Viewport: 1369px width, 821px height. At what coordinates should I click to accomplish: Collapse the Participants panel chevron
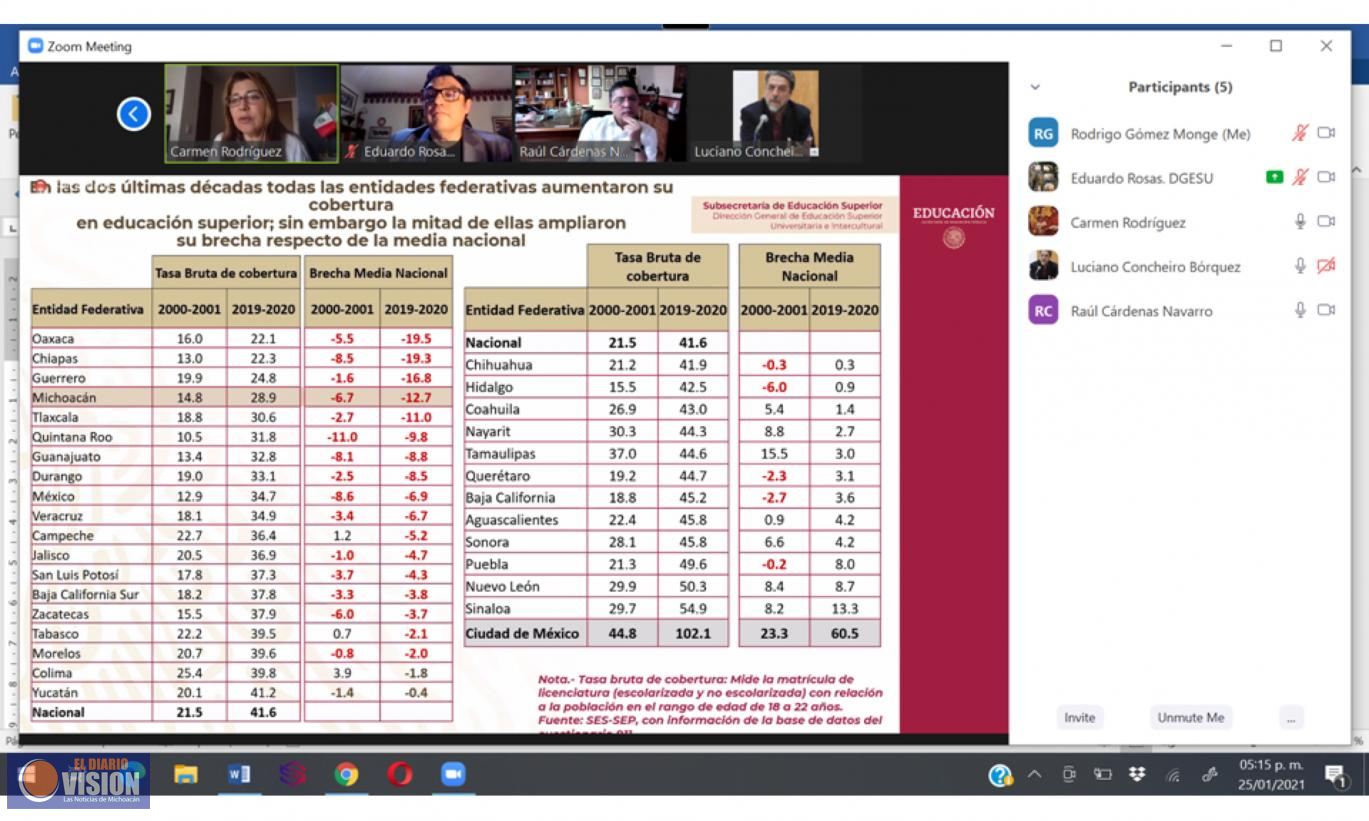(1035, 88)
